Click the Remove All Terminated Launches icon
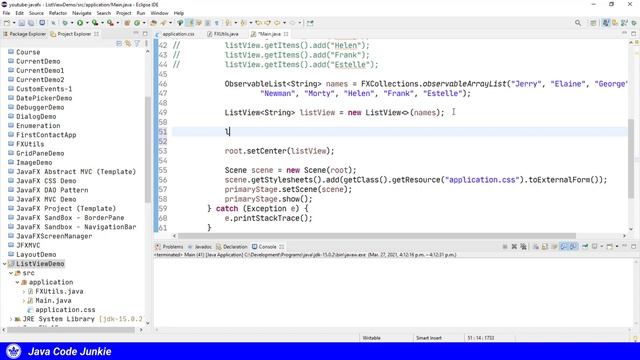 [x=523, y=247]
